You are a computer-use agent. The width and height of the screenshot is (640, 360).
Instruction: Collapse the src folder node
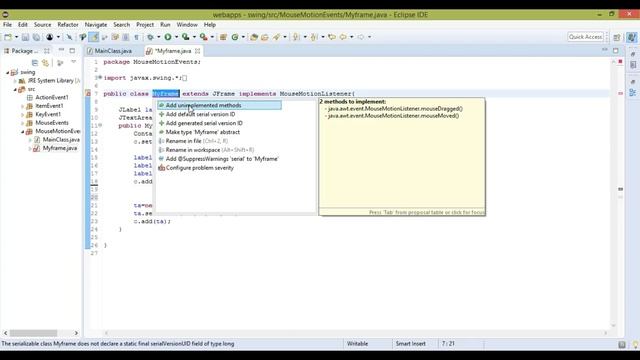(x=15, y=89)
